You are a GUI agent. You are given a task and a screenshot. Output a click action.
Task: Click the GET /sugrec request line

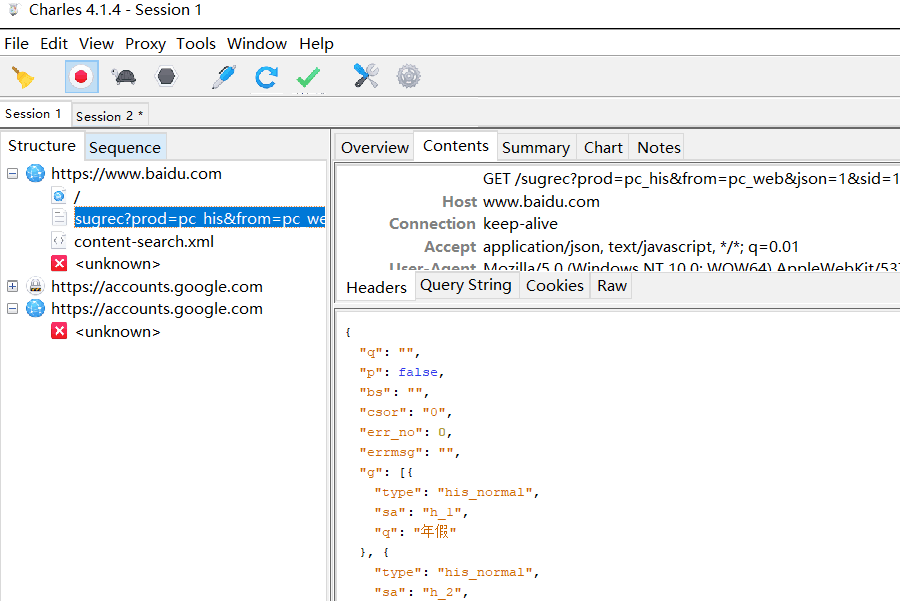(691, 179)
